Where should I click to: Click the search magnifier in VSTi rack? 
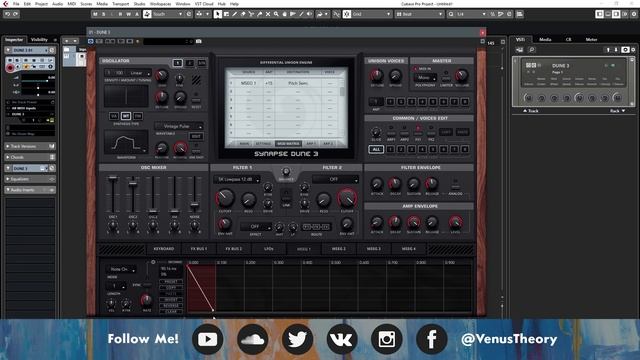click(531, 50)
